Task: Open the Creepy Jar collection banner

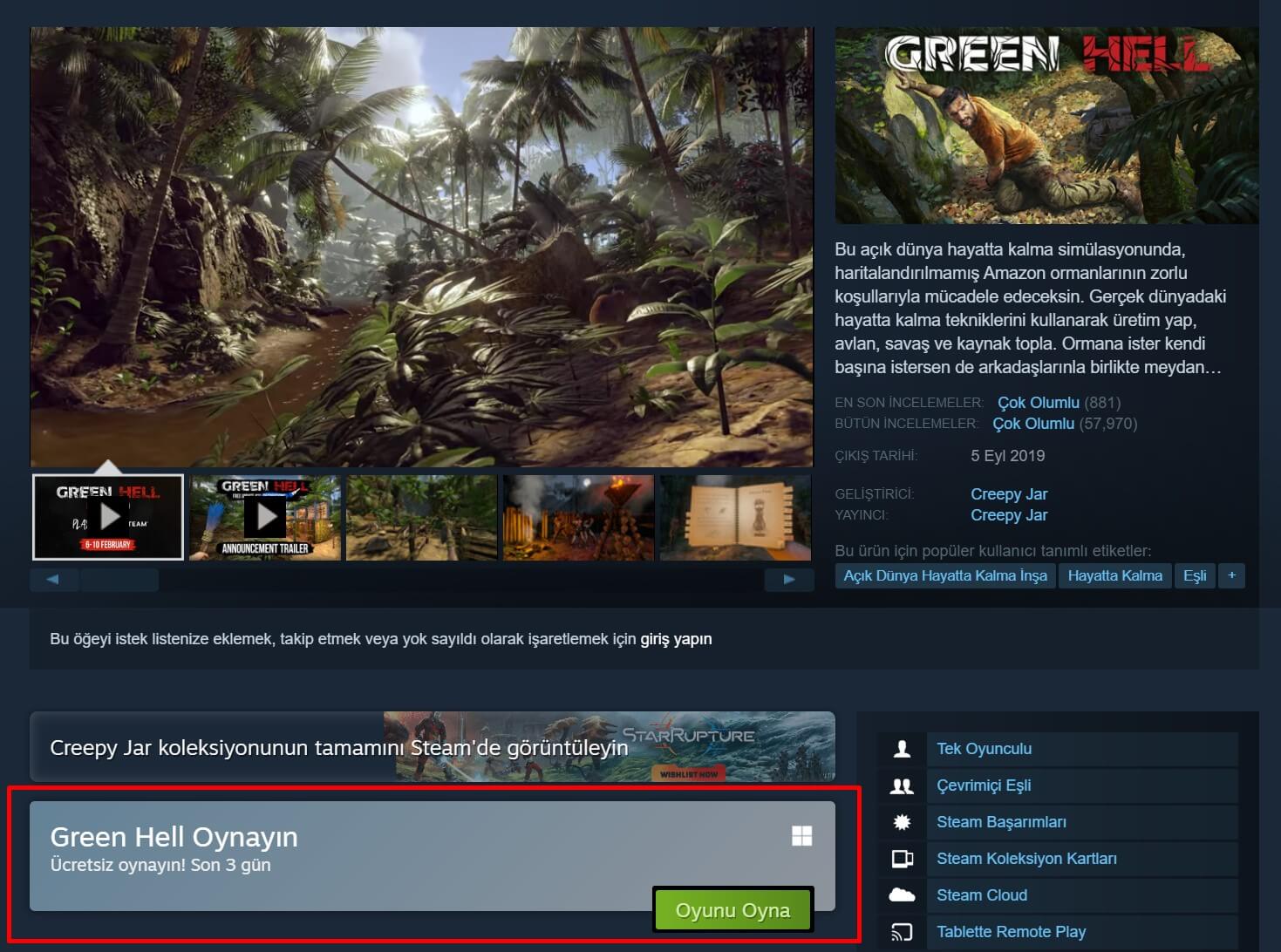Action: pyautogui.click(x=433, y=747)
